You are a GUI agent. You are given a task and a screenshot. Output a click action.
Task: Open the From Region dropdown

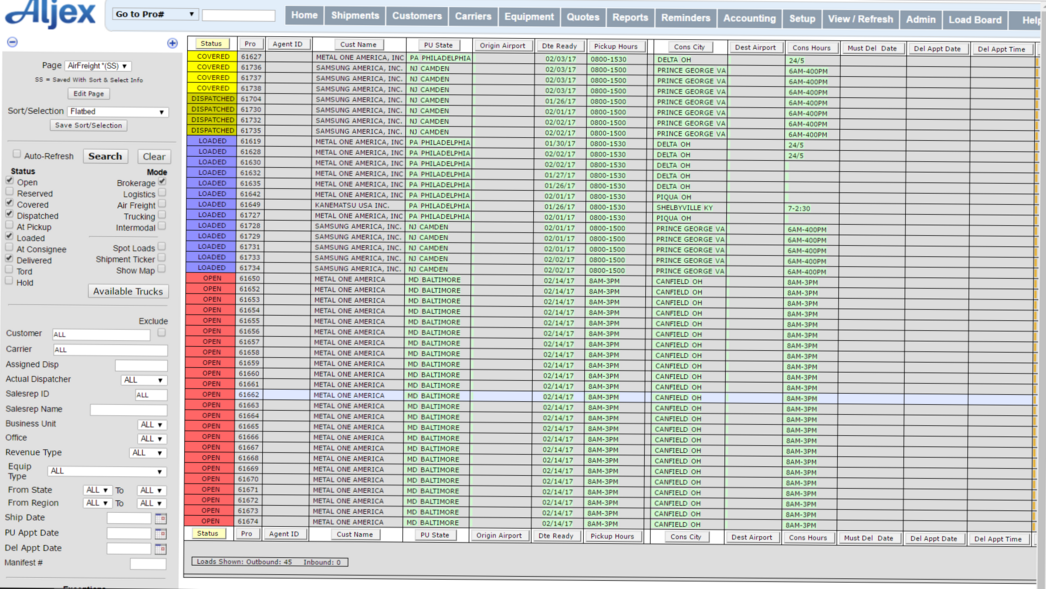point(97,504)
